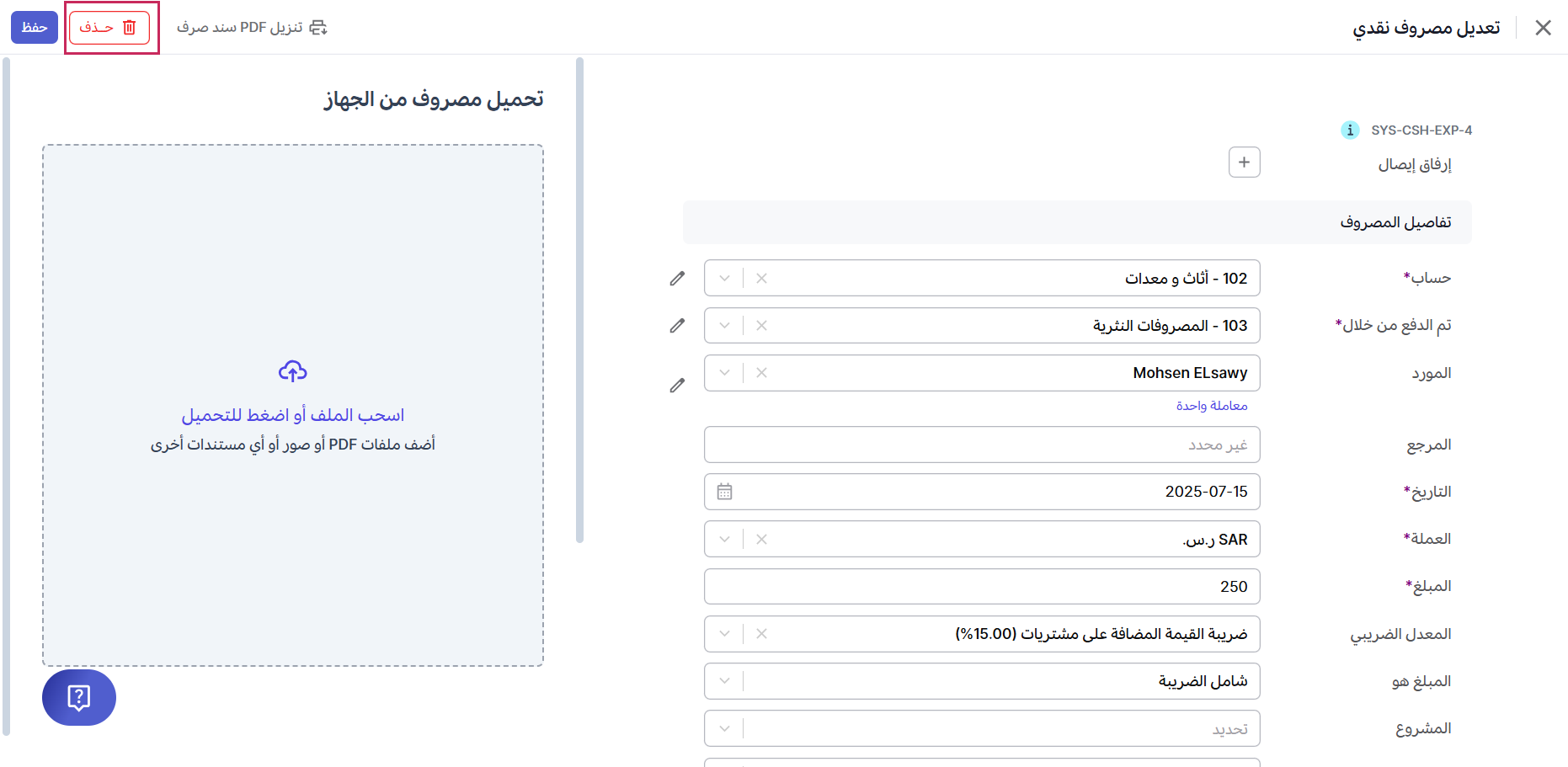
Task: Download the payment voucher PDF
Action: click(252, 28)
